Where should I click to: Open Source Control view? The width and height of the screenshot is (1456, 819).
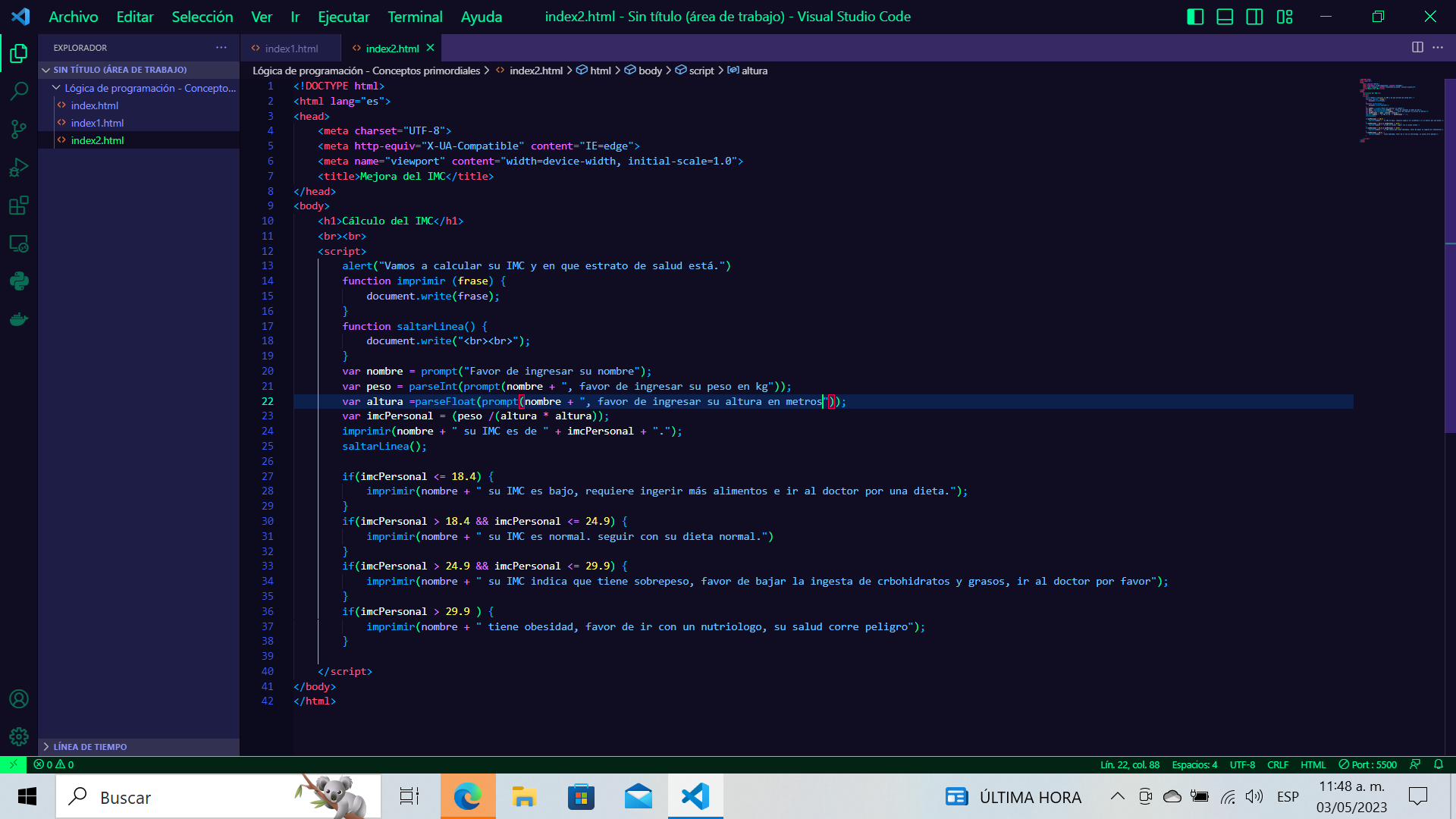click(19, 129)
